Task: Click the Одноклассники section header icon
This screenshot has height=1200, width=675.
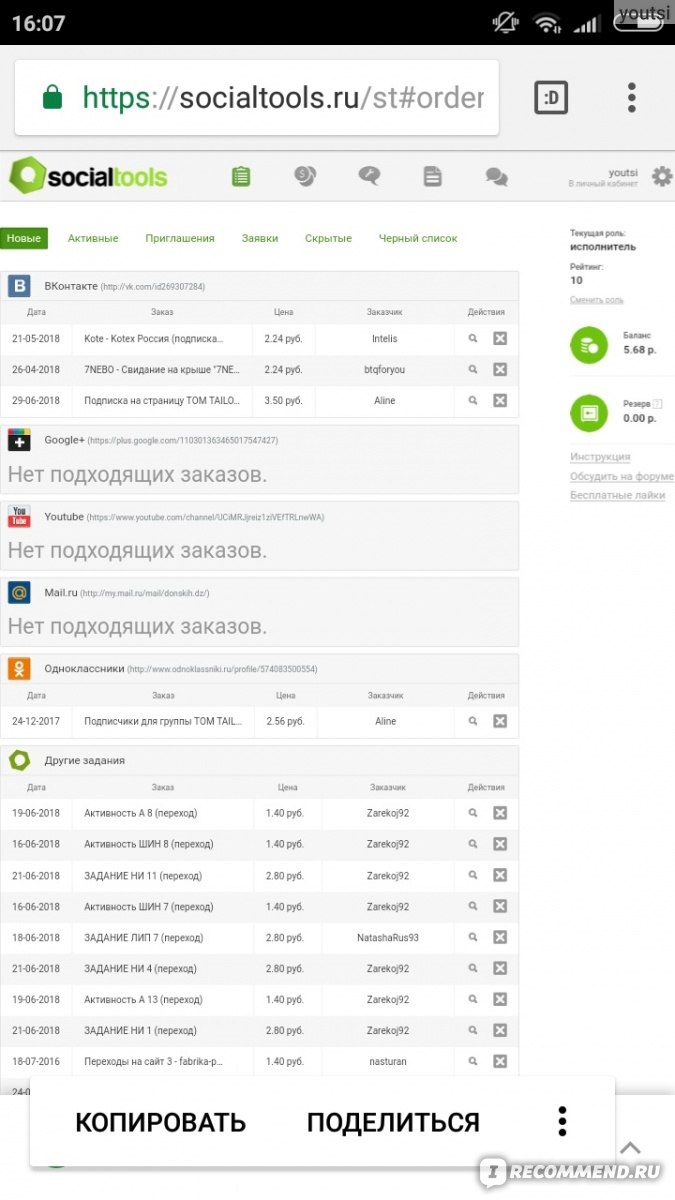Action: [x=19, y=669]
